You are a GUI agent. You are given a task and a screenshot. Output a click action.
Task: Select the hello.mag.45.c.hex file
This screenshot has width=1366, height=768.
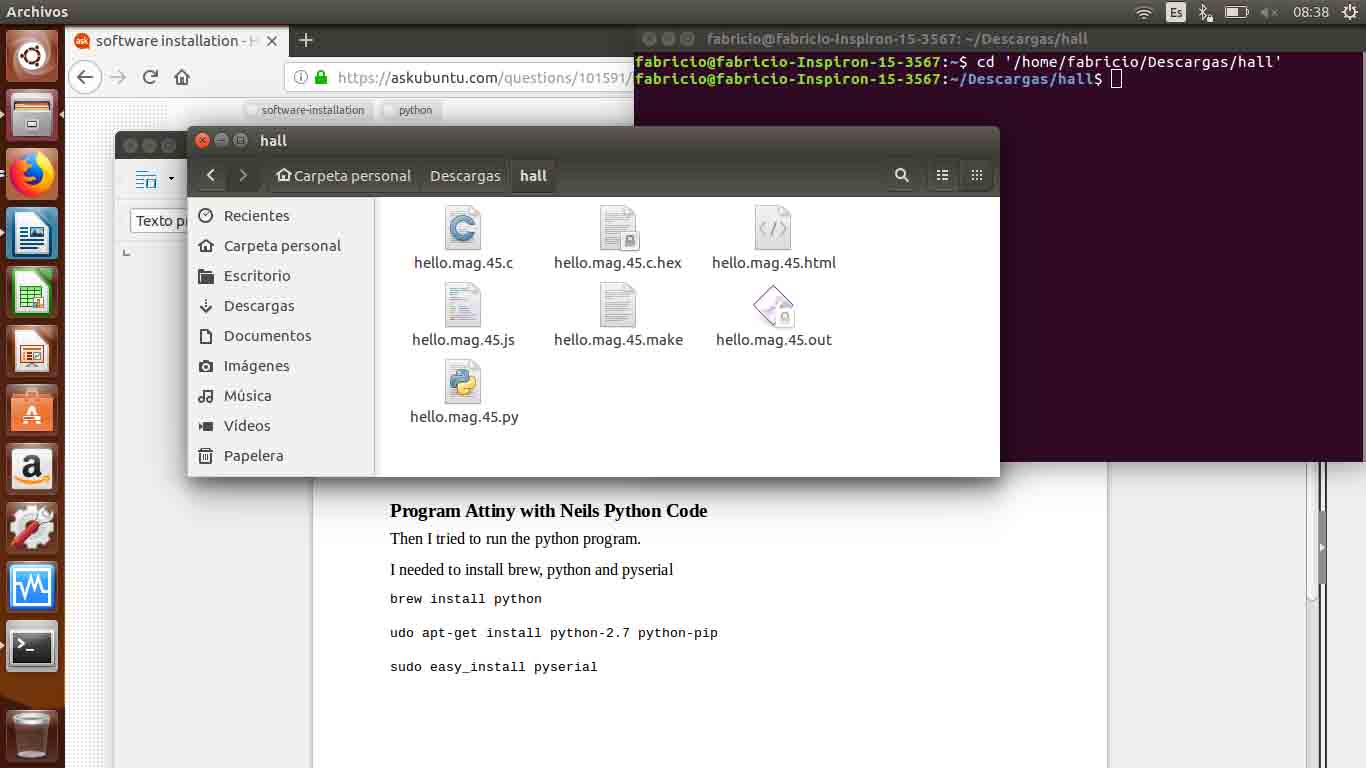point(618,238)
